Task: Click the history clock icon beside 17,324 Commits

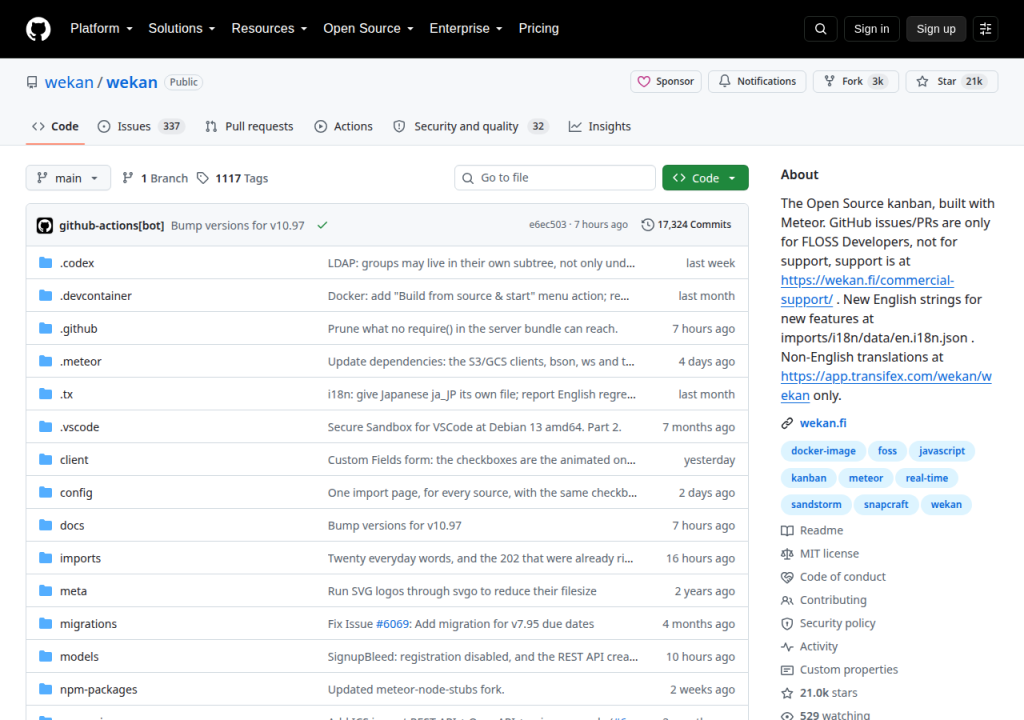Action: (647, 225)
